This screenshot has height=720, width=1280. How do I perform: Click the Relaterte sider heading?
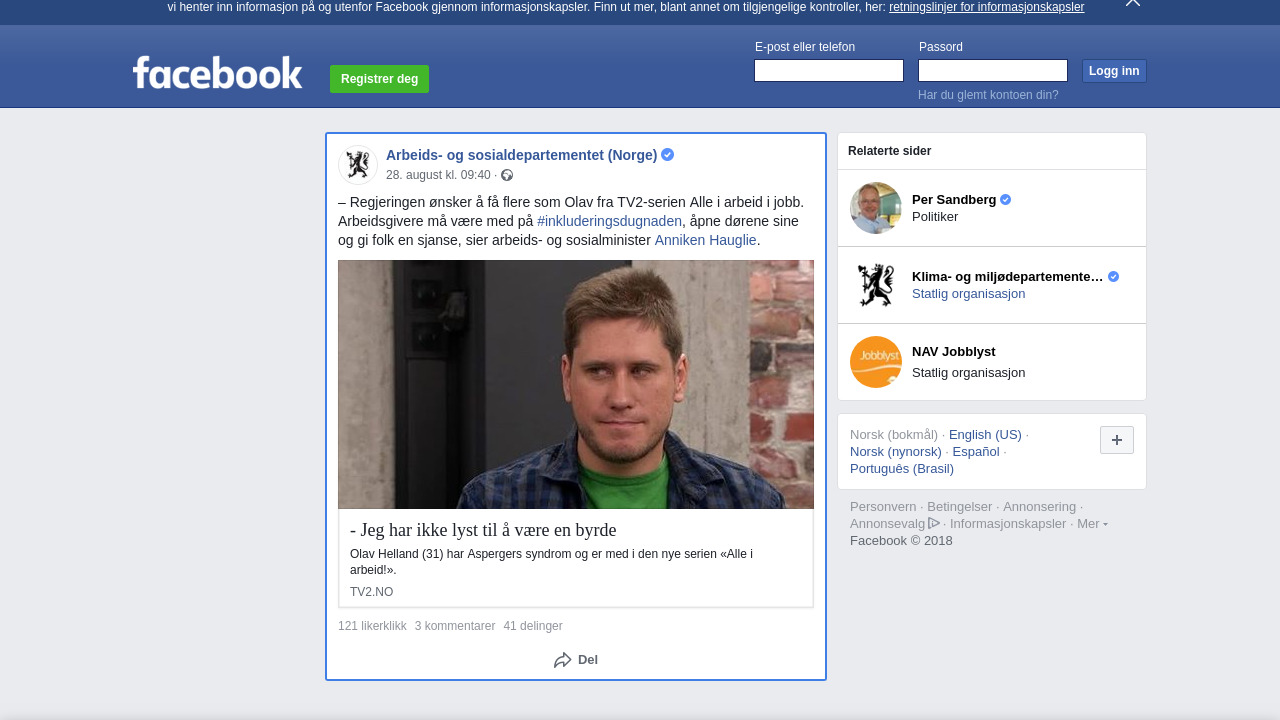coord(890,151)
